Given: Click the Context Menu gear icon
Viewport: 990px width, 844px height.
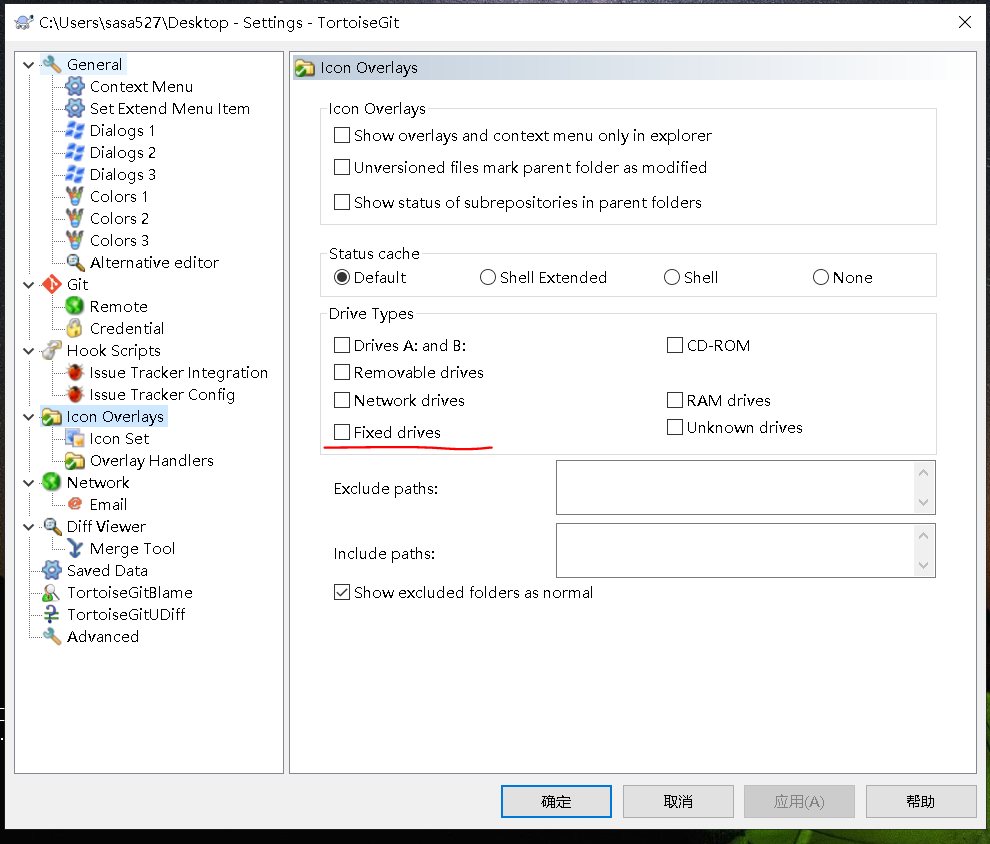Looking at the screenshot, I should pos(75,86).
